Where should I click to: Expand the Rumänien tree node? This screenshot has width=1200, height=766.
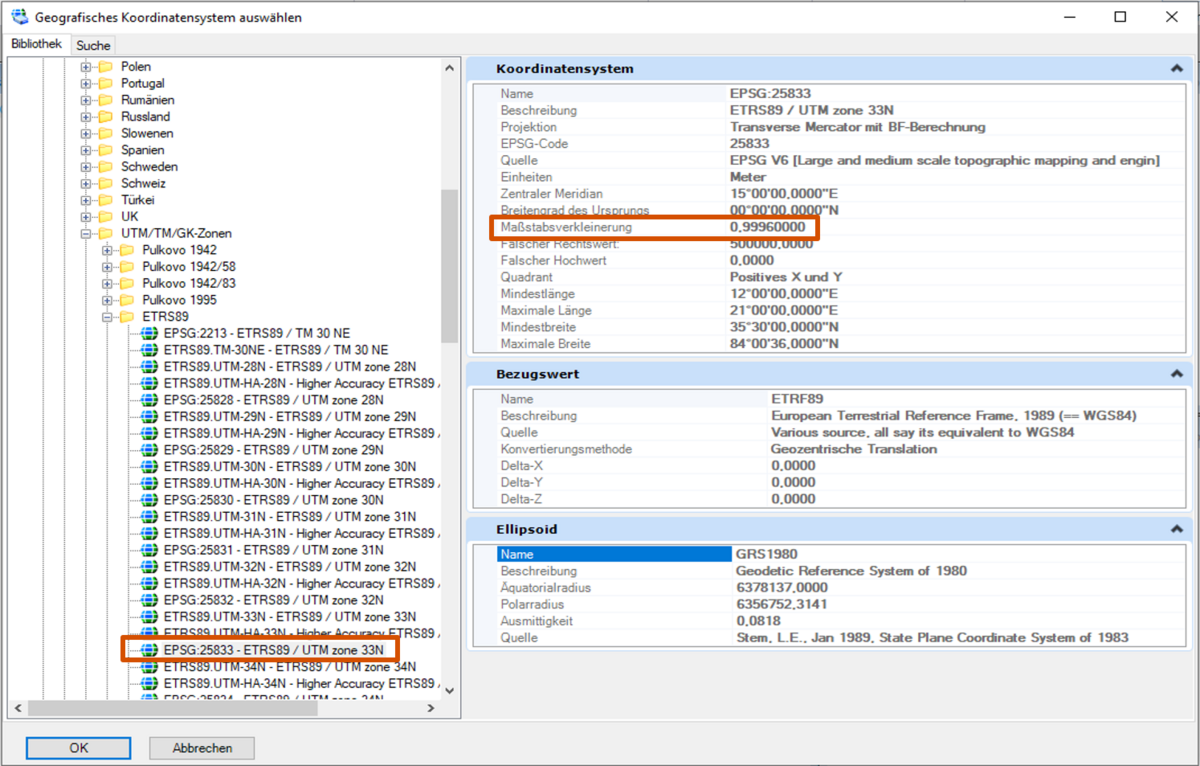pyautogui.click(x=86, y=100)
